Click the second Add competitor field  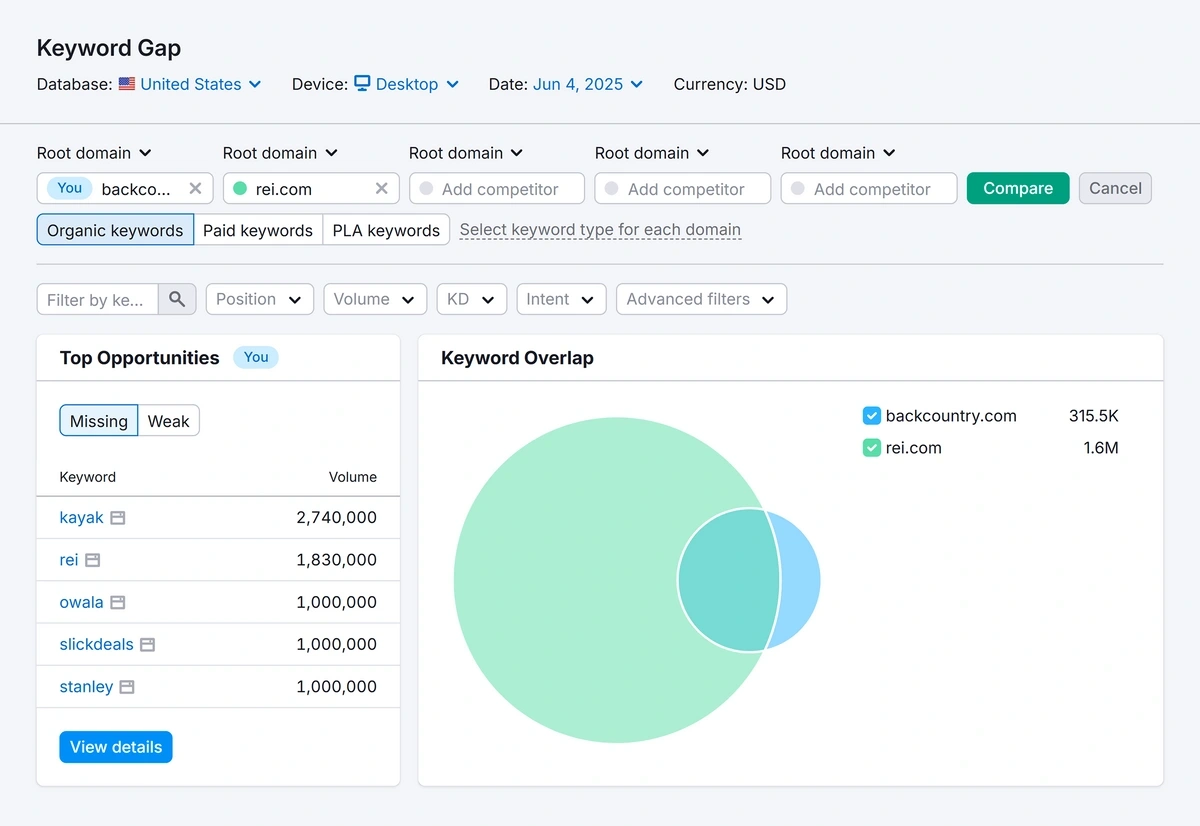[x=683, y=188]
